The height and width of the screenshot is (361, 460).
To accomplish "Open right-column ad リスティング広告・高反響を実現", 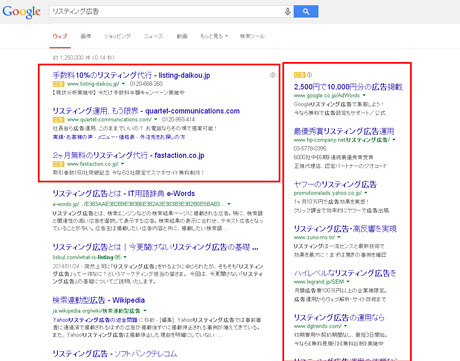I will click(345, 229).
